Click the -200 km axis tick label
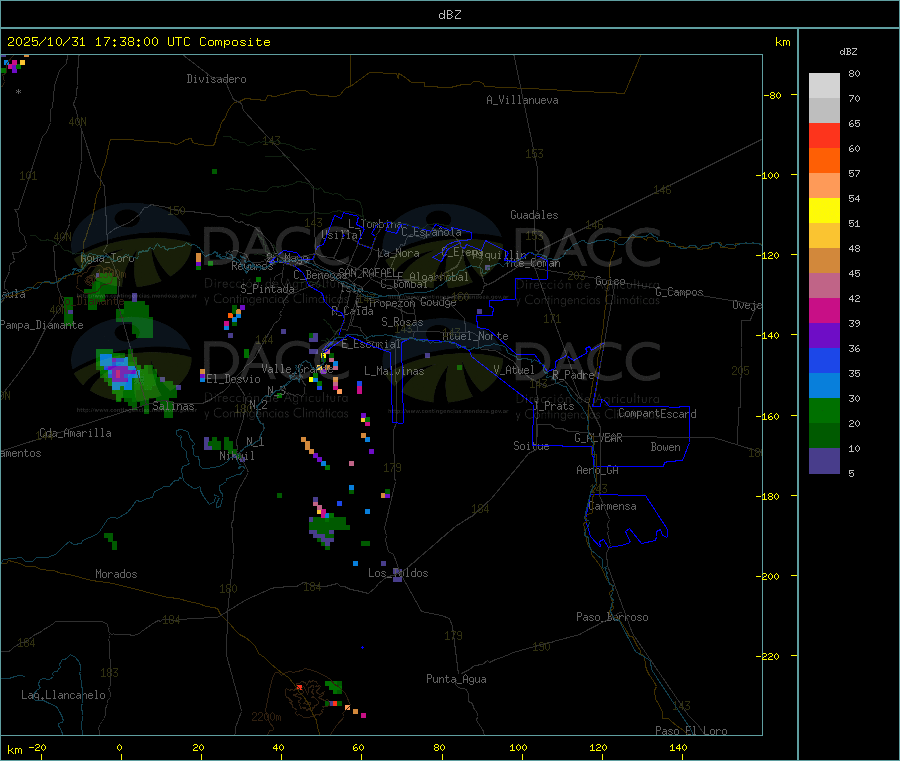The height and width of the screenshot is (761, 900). click(x=768, y=576)
